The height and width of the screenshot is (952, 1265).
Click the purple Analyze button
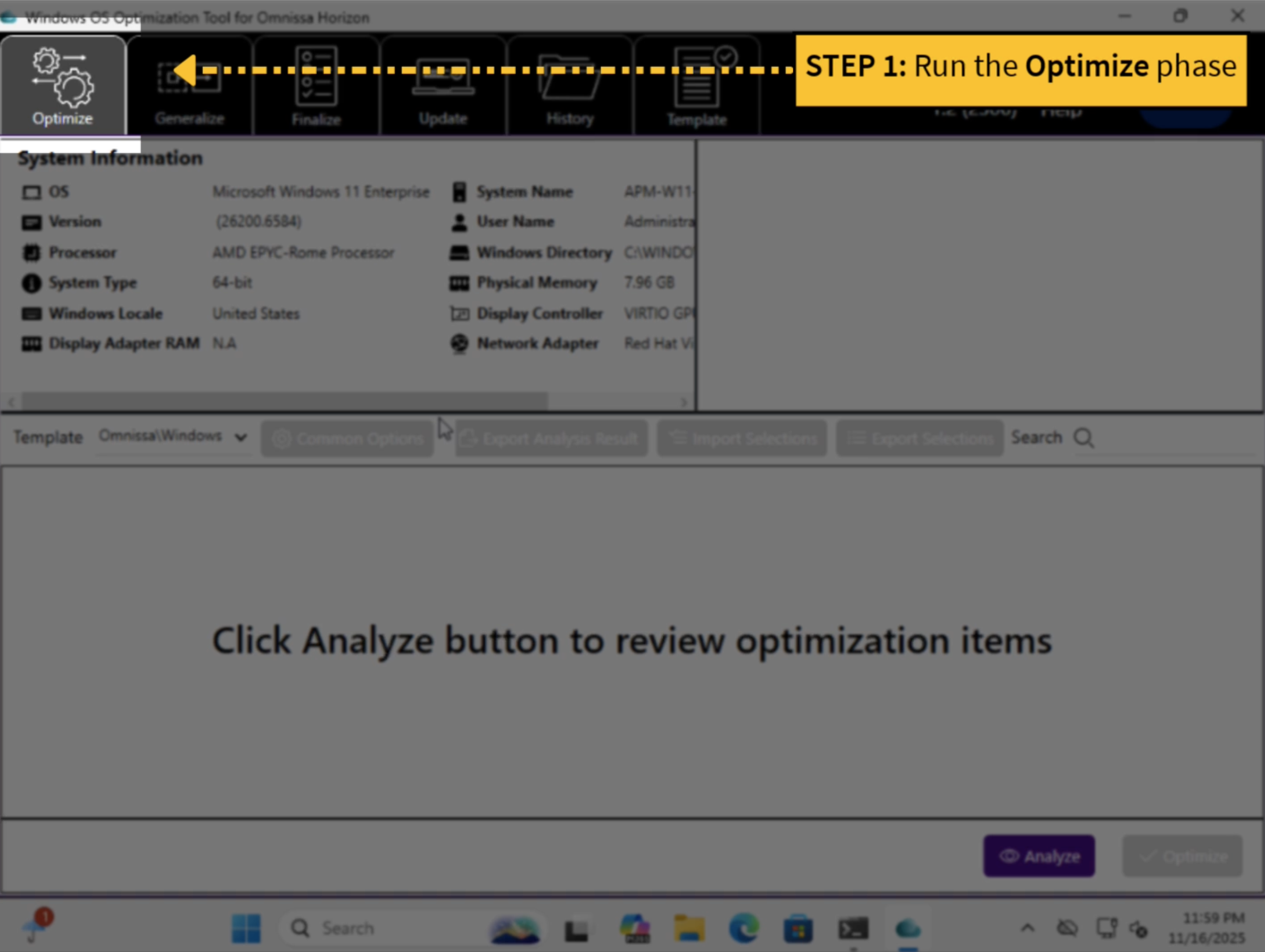coord(1038,856)
